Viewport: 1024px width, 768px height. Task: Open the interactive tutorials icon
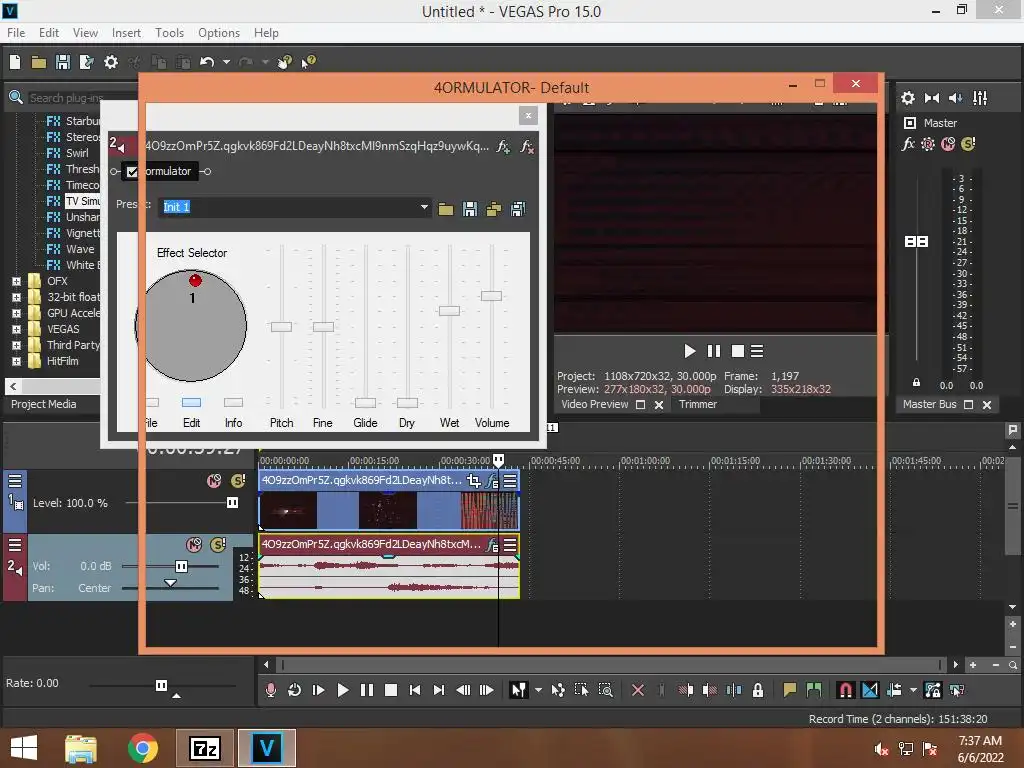[x=285, y=62]
